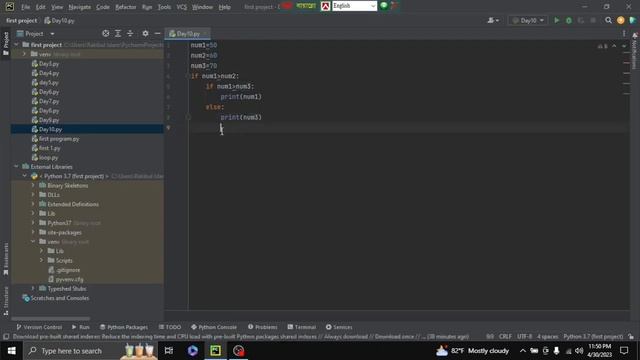Open Search Everywhere magnifier icon
This screenshot has height=360, width=640.
pos(608,20)
